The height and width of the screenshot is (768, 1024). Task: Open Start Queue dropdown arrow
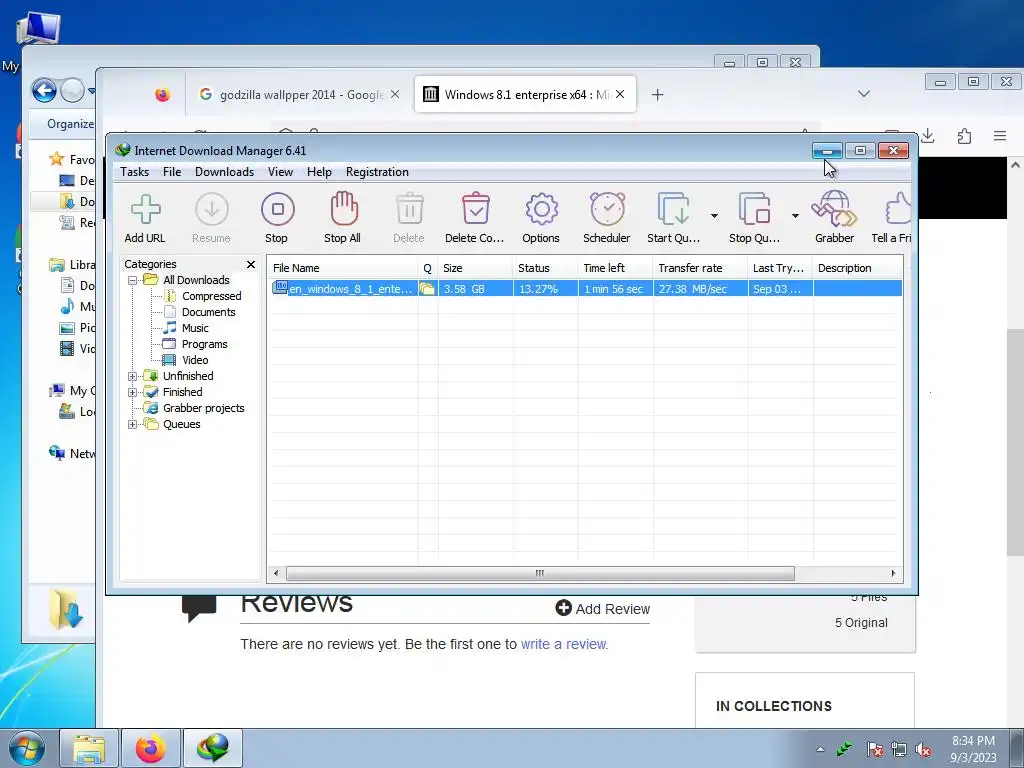tap(714, 216)
